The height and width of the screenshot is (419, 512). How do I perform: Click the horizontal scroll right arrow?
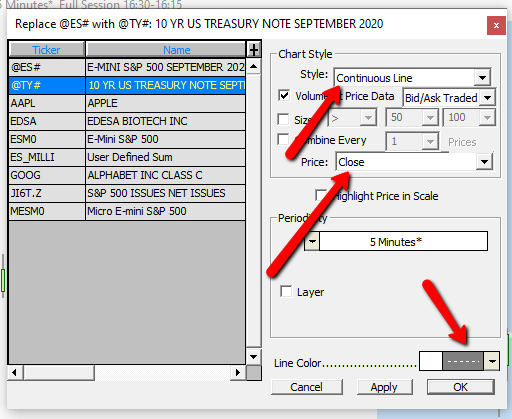tap(237, 372)
